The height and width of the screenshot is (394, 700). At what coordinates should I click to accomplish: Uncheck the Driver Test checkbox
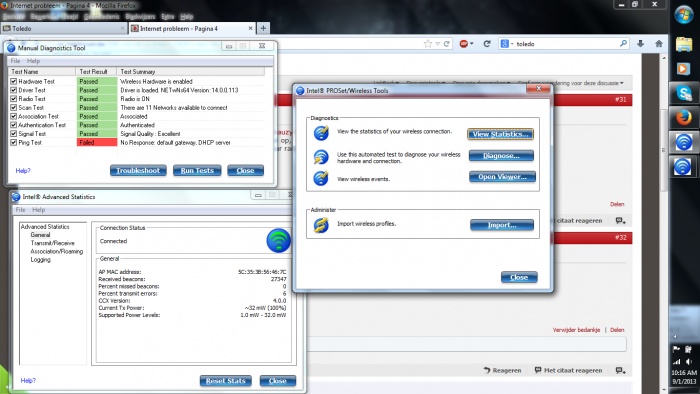pos(13,90)
